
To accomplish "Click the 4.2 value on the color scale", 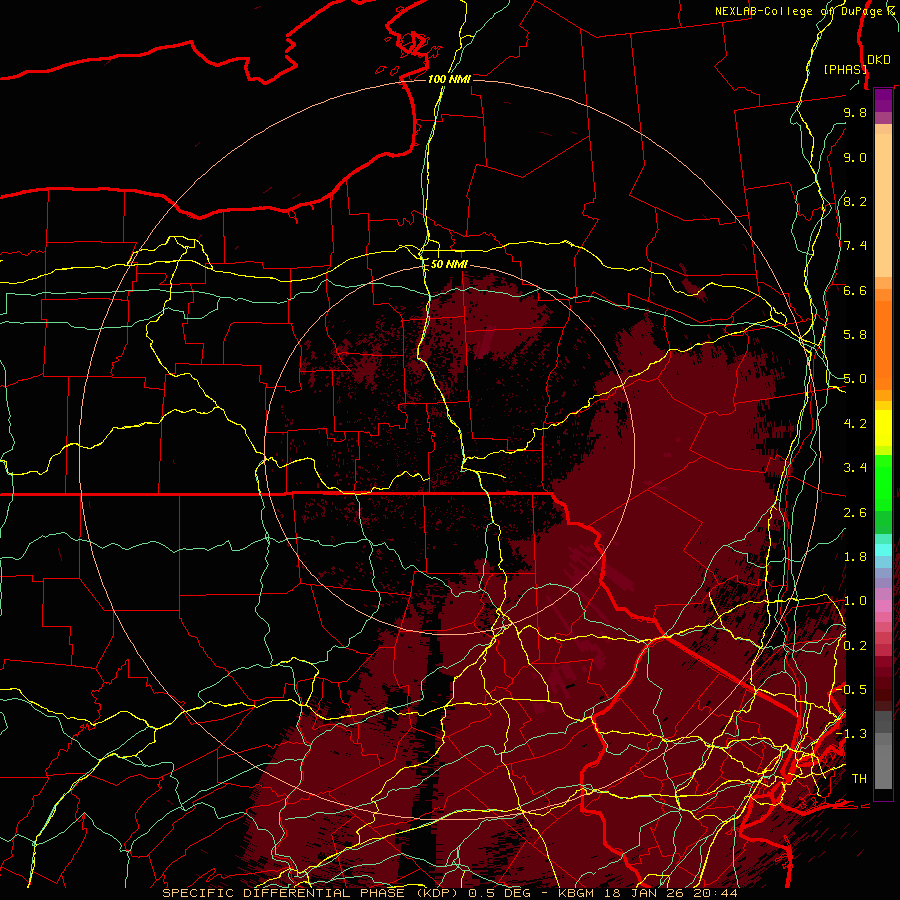I will (855, 424).
